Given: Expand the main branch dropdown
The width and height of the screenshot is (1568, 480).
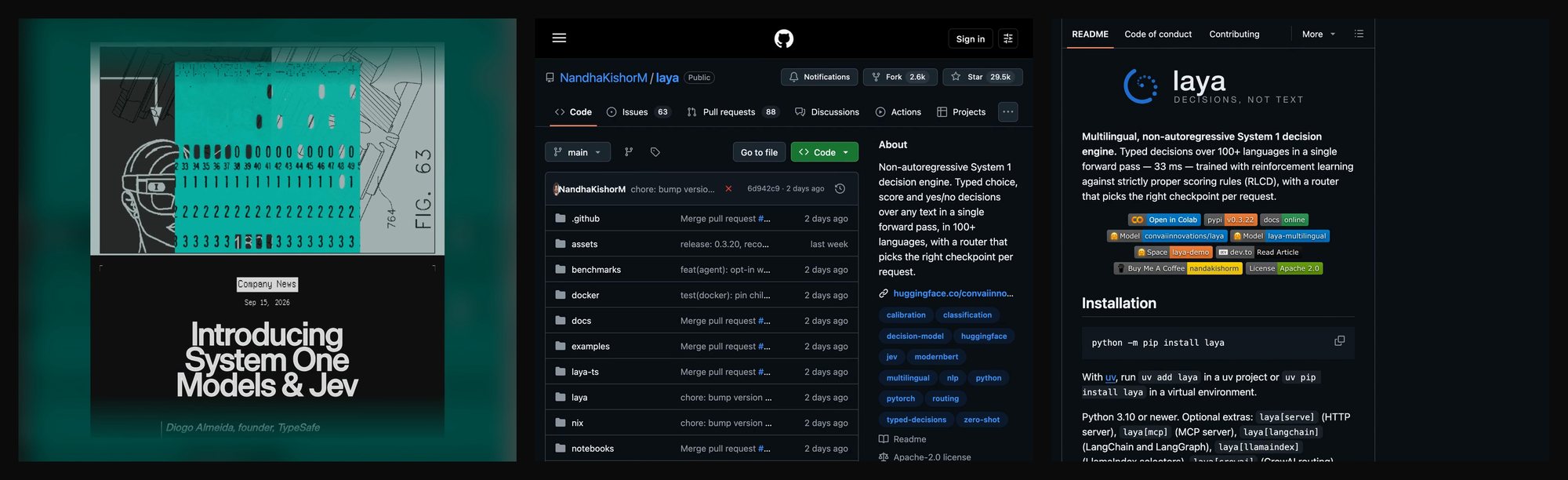Looking at the screenshot, I should (577, 152).
